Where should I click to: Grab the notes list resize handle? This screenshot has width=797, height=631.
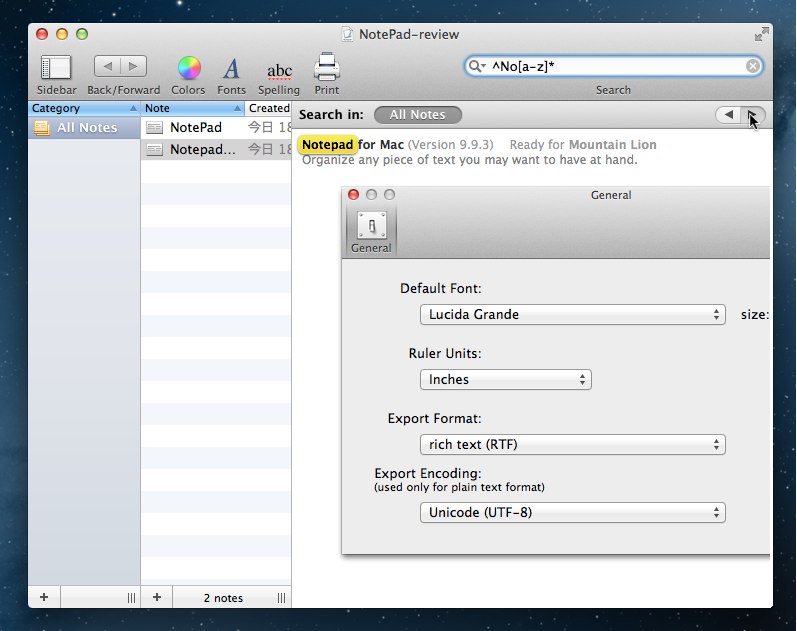(x=281, y=598)
